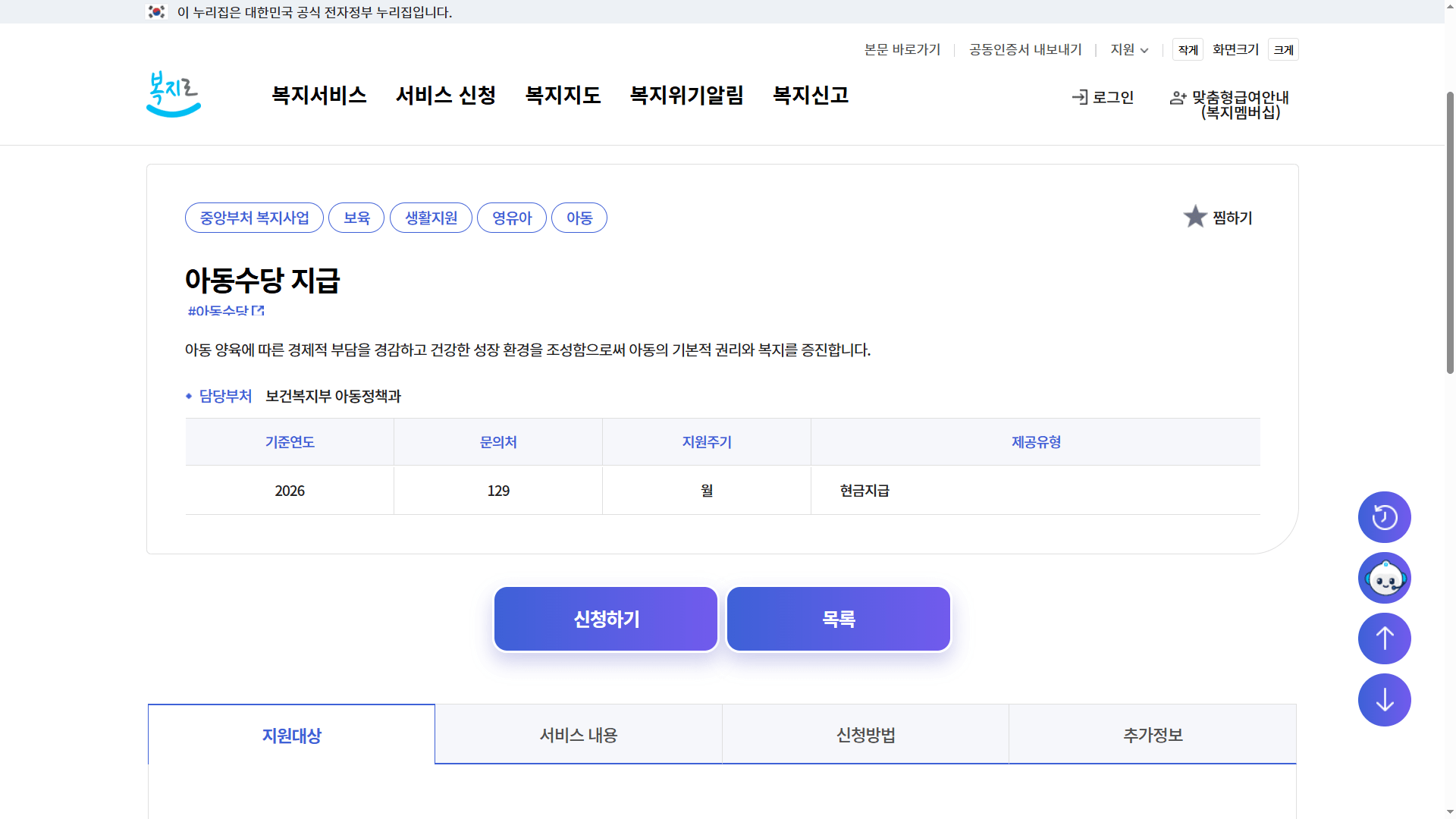Click the scroll-to-bottom arrow icon
This screenshot has width=1456, height=819.
(1384, 699)
